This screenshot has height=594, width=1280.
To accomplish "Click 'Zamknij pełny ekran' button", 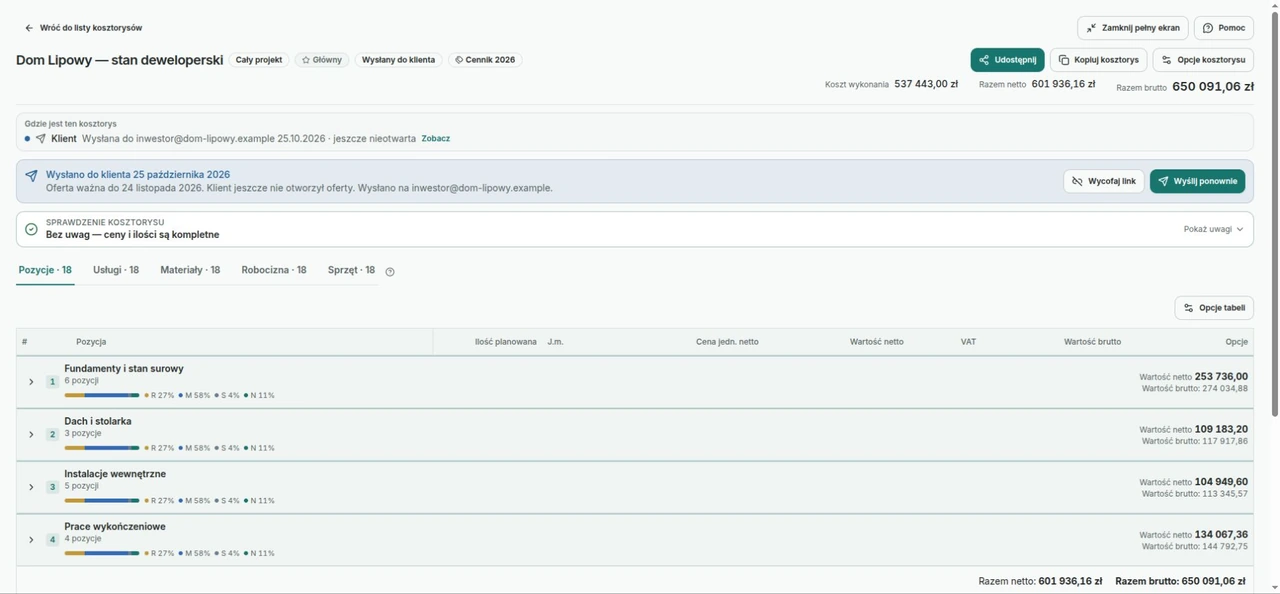I will 1132,28.
